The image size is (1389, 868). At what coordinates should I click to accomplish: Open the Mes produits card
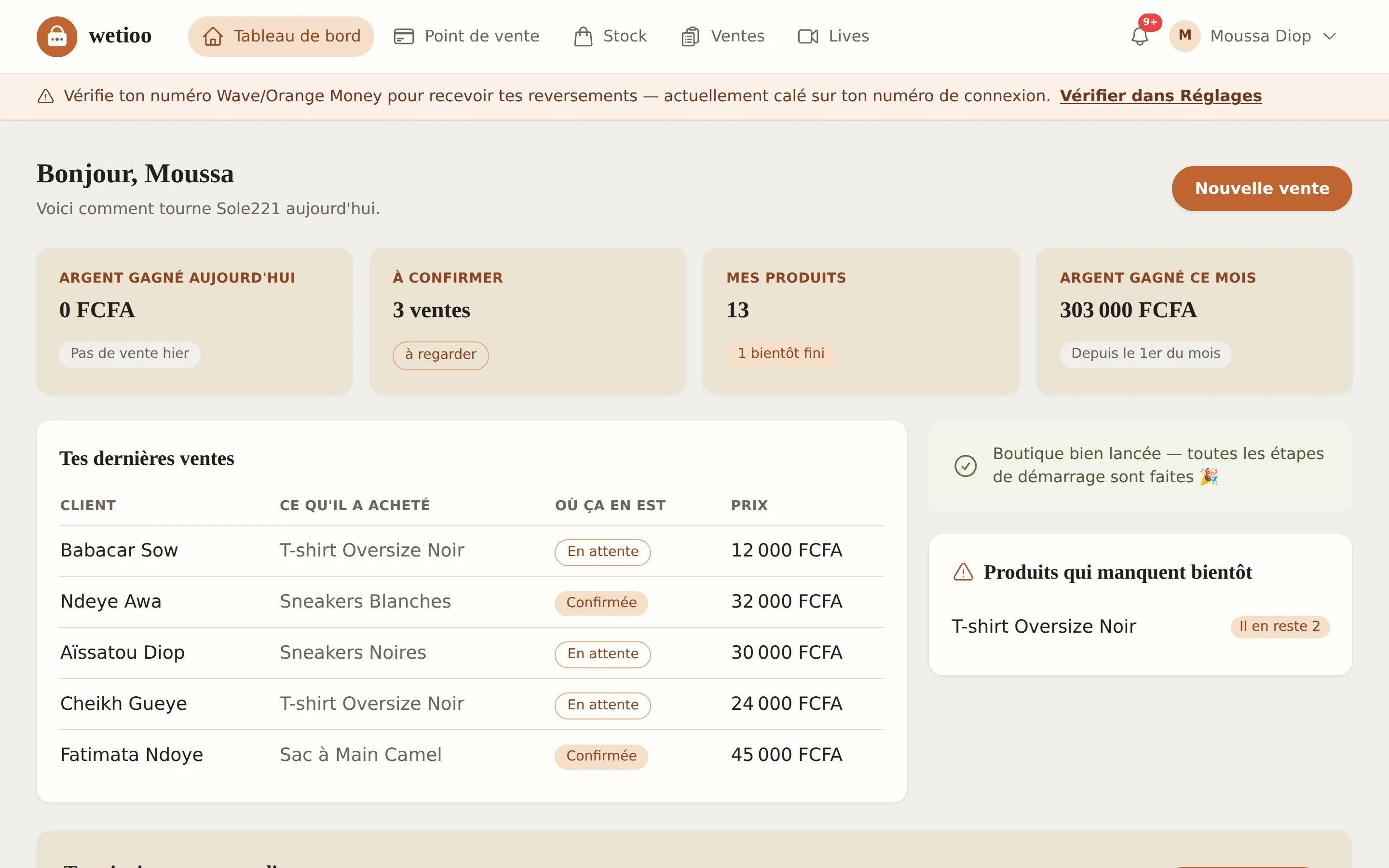(861, 321)
